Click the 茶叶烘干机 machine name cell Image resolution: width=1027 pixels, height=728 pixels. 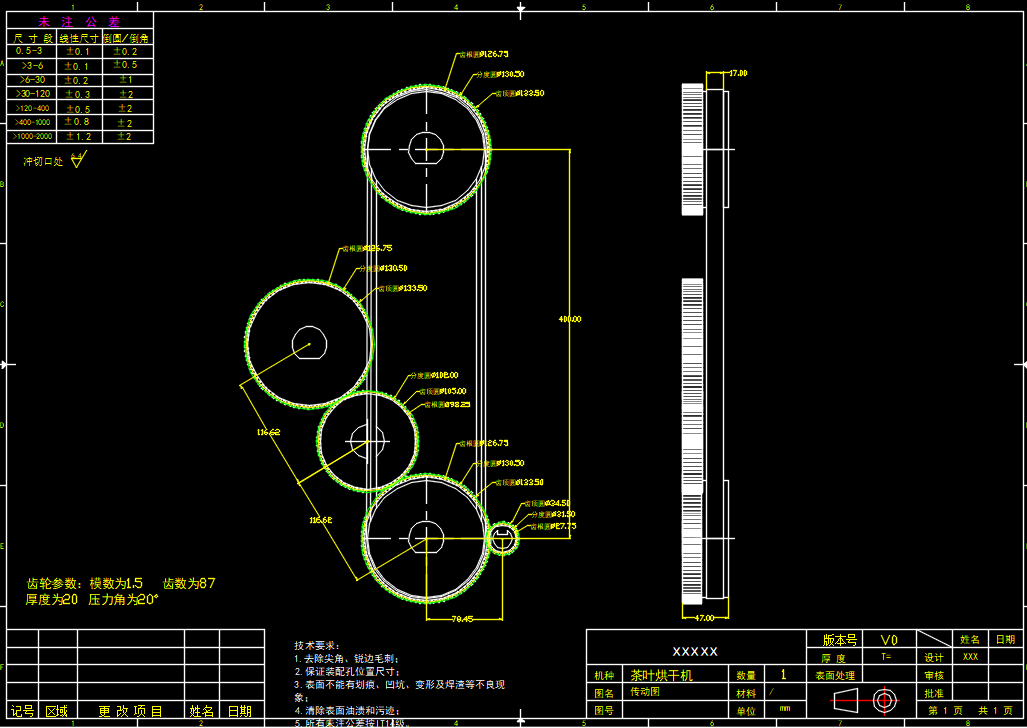(662, 675)
